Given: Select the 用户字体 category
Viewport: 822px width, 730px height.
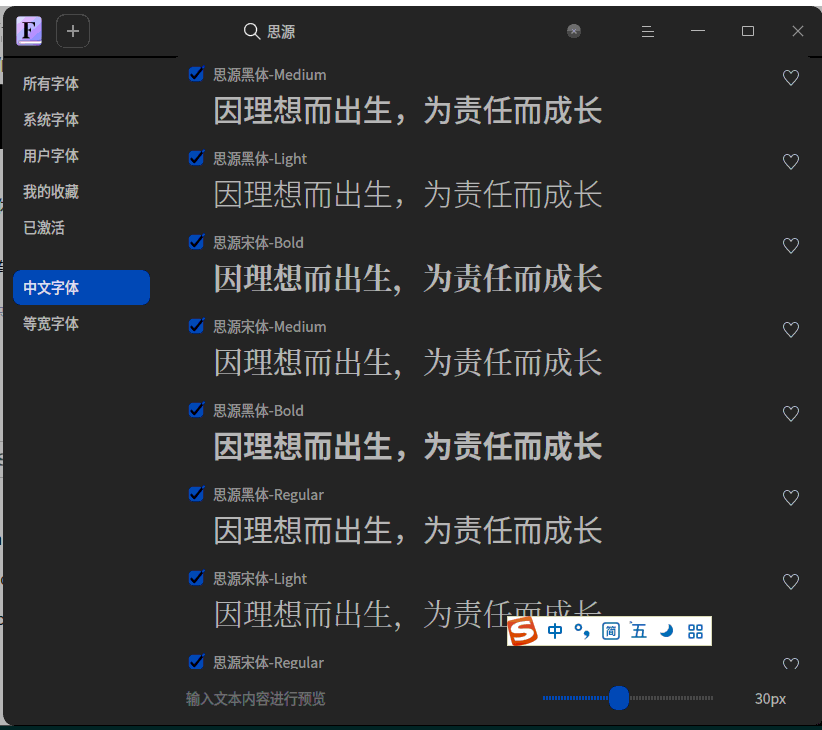Looking at the screenshot, I should (51, 156).
